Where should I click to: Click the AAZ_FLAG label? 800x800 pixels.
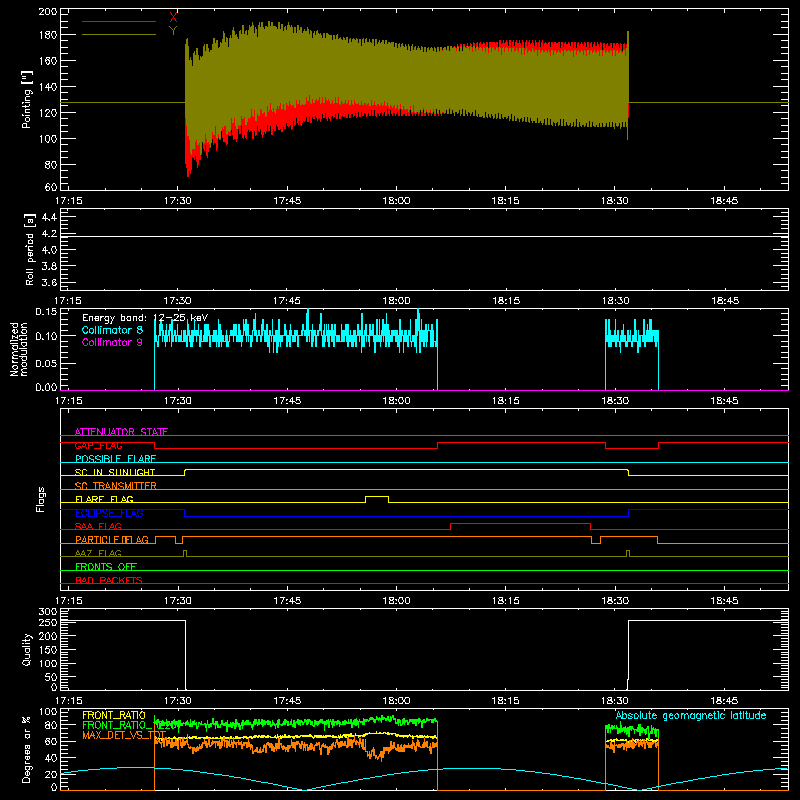point(98,554)
